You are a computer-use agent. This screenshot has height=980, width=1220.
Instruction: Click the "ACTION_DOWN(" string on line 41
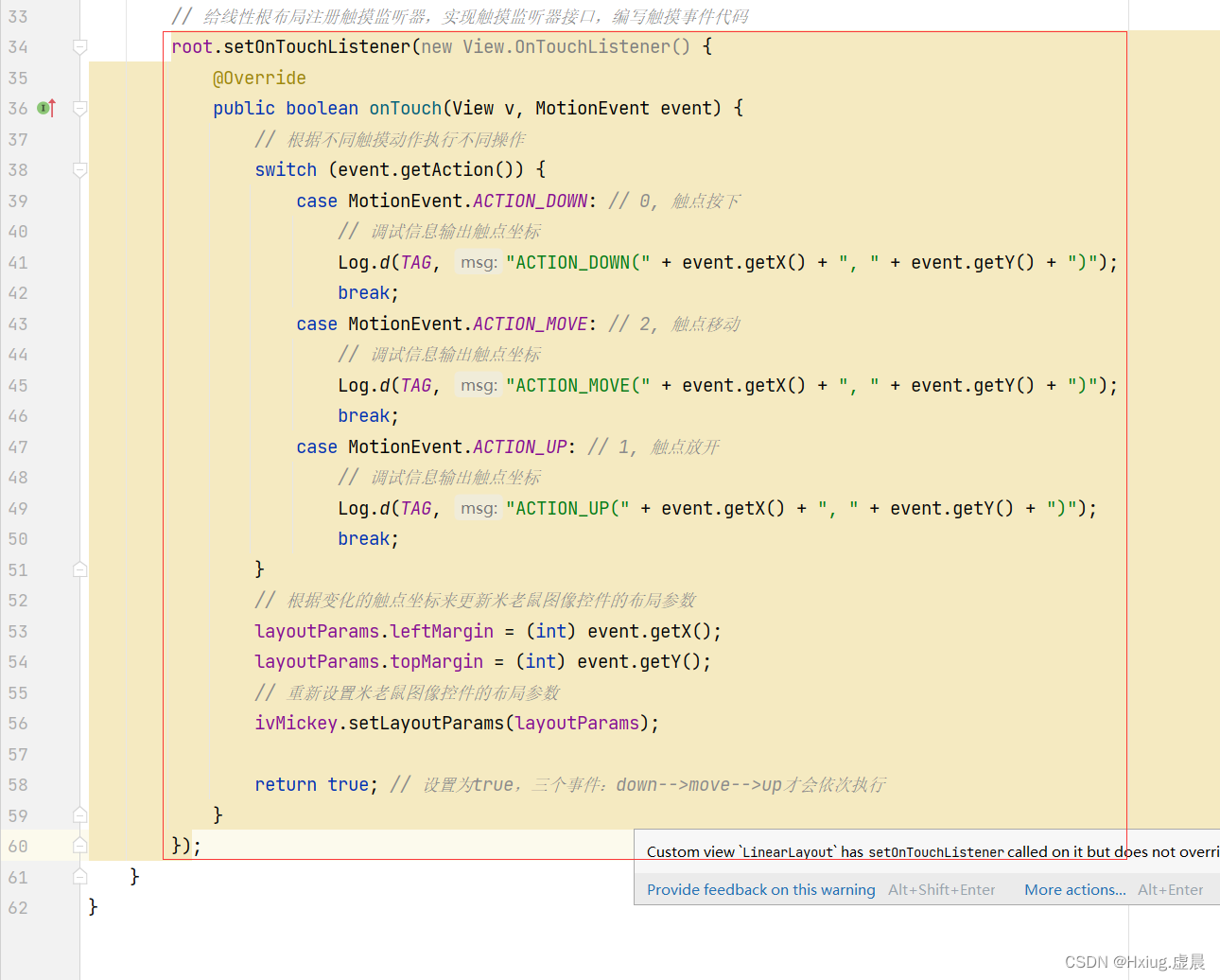(578, 263)
